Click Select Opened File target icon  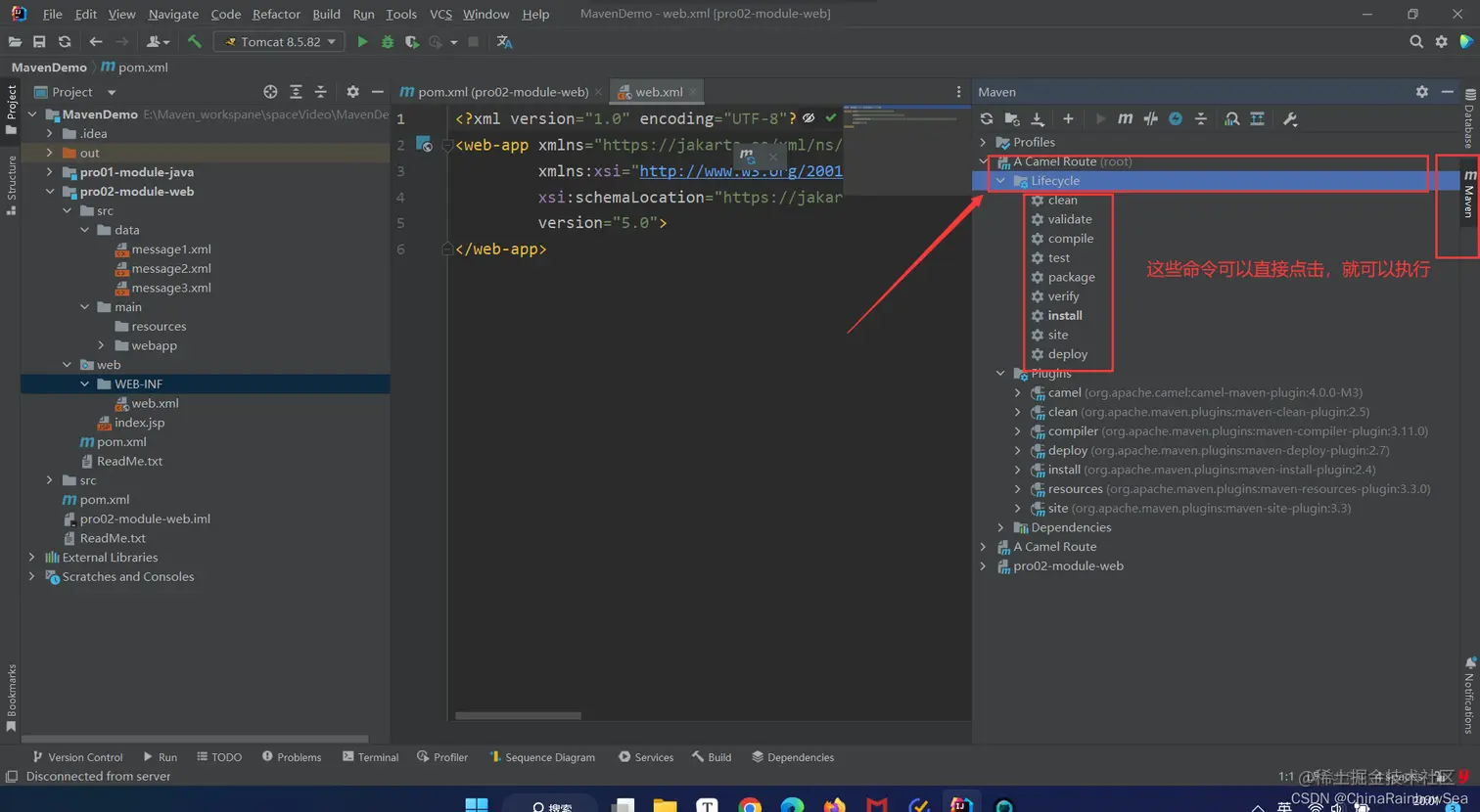point(270,92)
